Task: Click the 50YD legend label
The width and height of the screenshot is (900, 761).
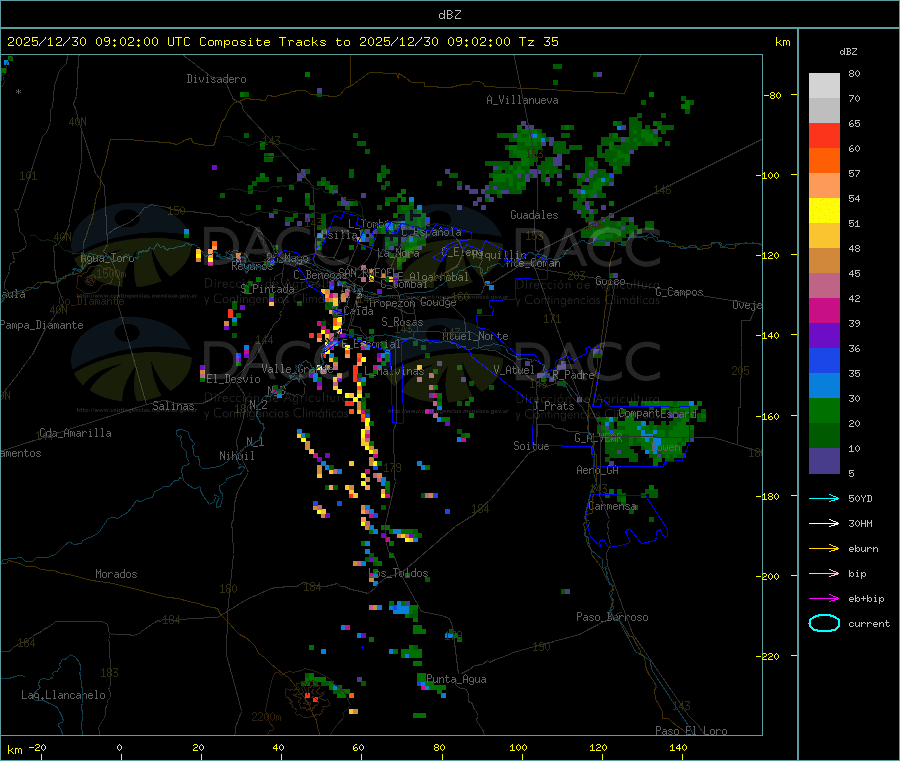Action: 860,498
